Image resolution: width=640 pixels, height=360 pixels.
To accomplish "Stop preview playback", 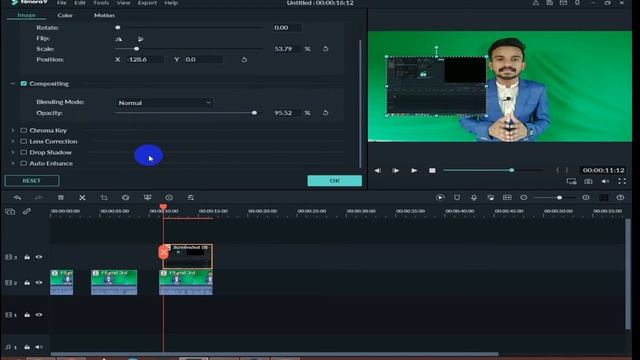I will click(x=432, y=170).
